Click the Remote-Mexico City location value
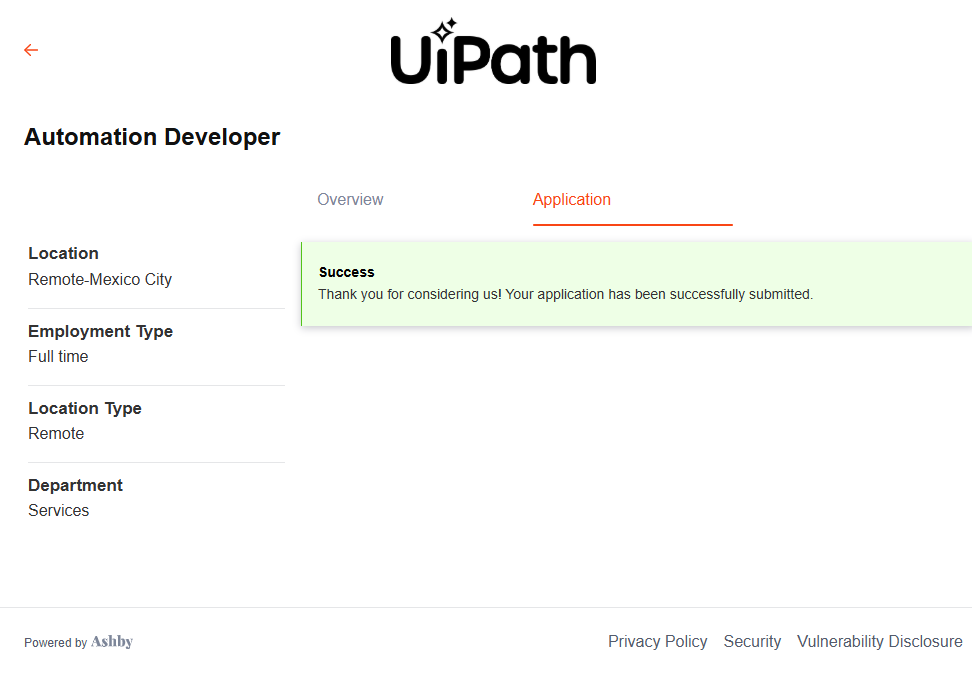972x678 pixels. (x=100, y=280)
